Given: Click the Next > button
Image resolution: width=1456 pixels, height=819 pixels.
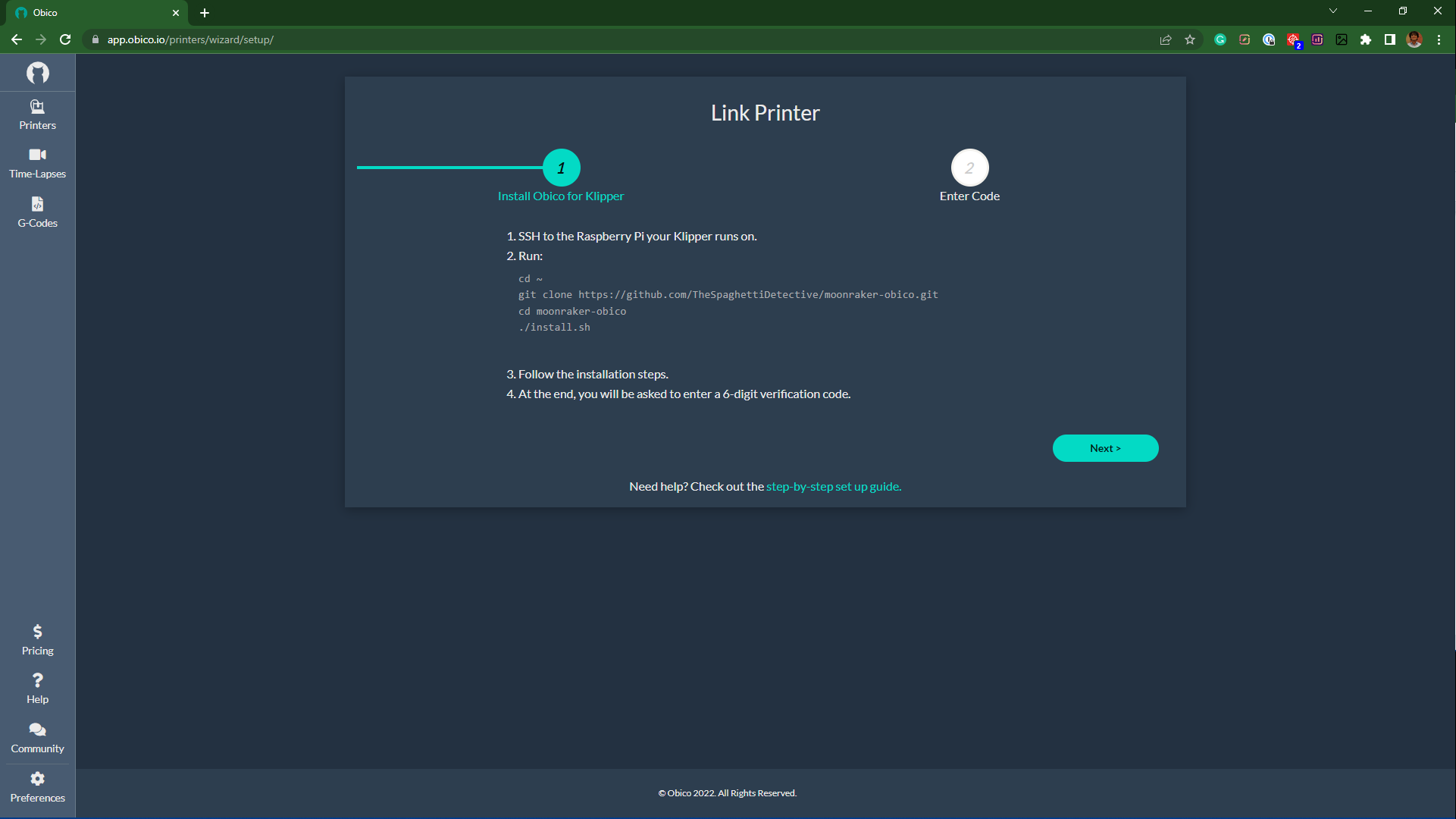Looking at the screenshot, I should 1105,448.
